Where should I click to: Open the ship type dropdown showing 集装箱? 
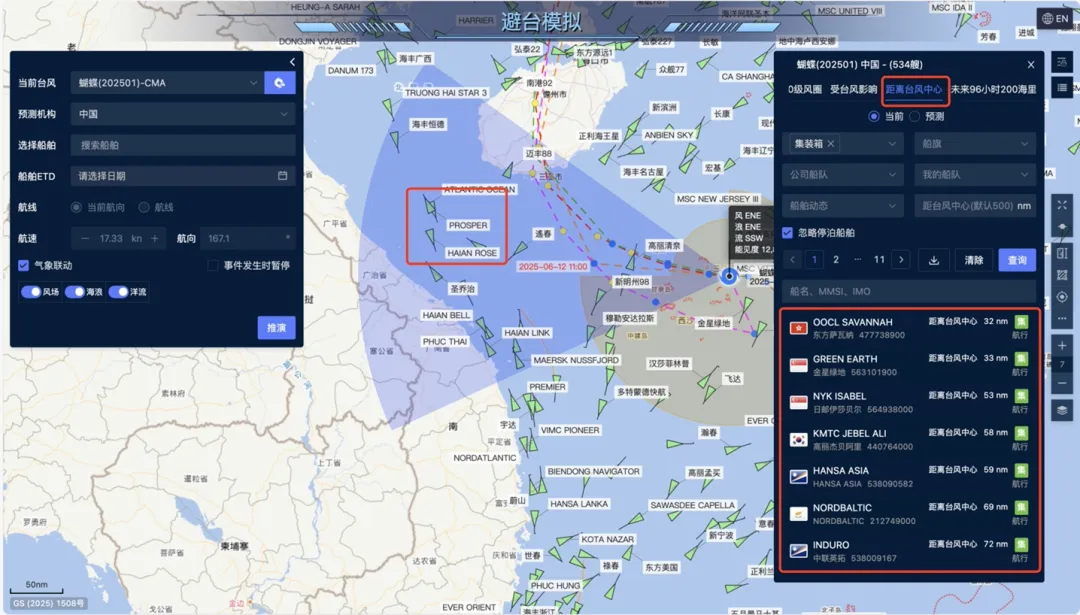[x=842, y=144]
